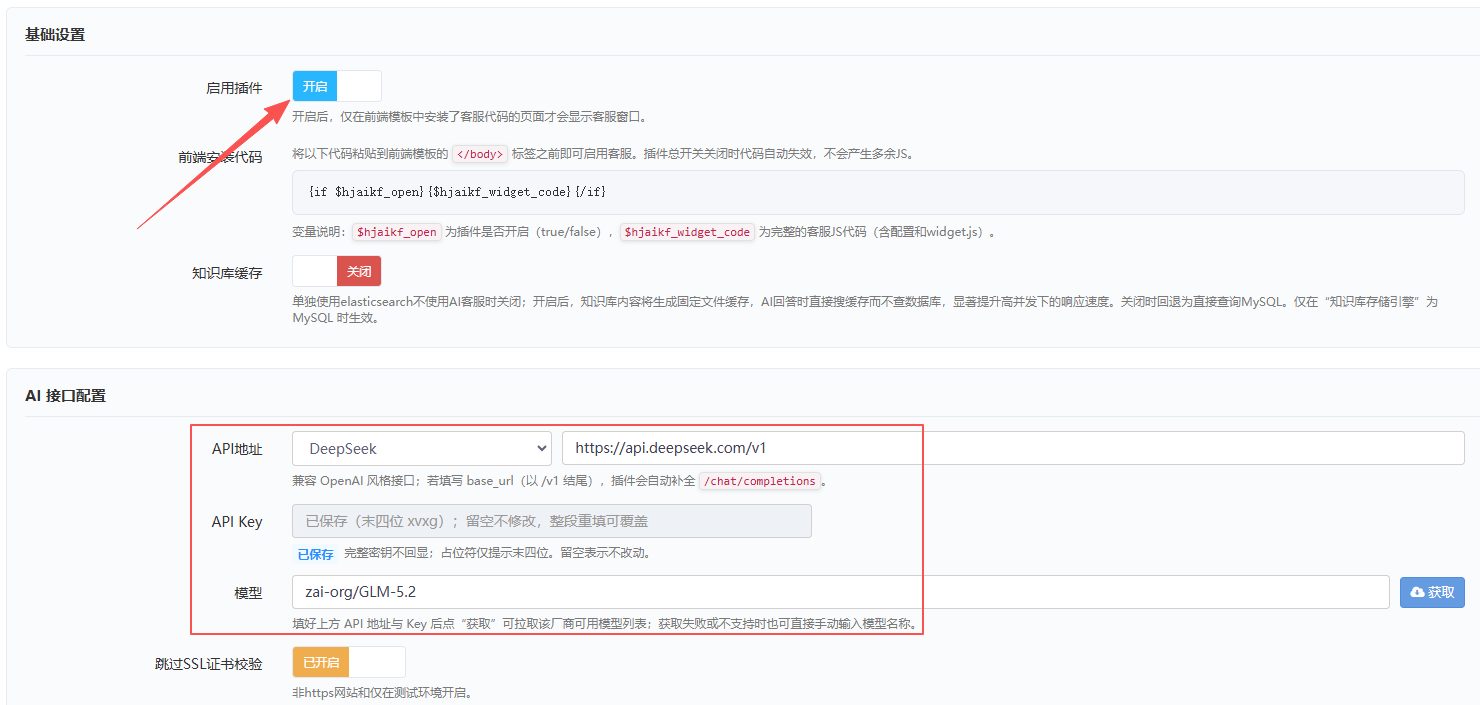The width and height of the screenshot is (1480, 705).
Task: Click the /chat/completions code tag
Action: coord(759,481)
